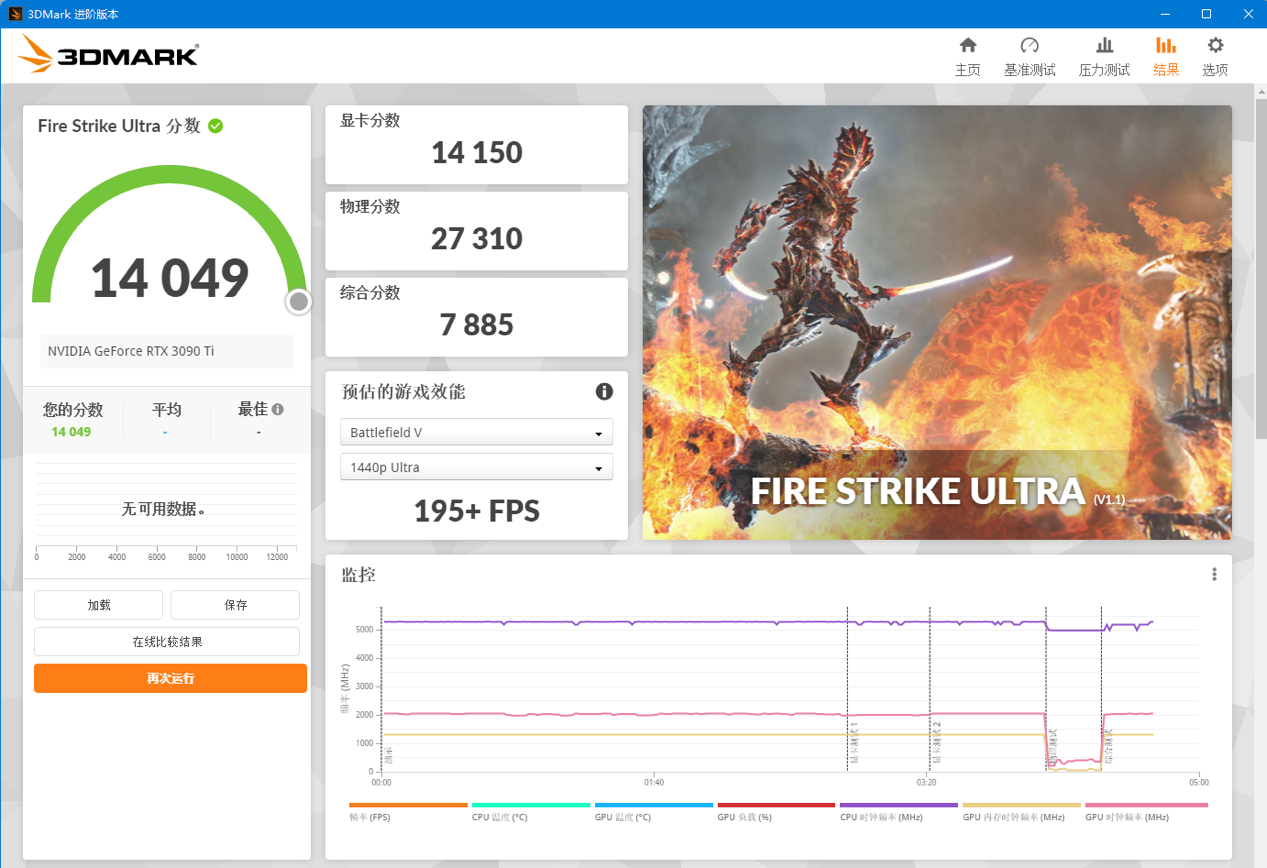Viewport: 1267px width, 868px height.
Task: Open the monitoring three-dot menu
Action: pos(1214,574)
